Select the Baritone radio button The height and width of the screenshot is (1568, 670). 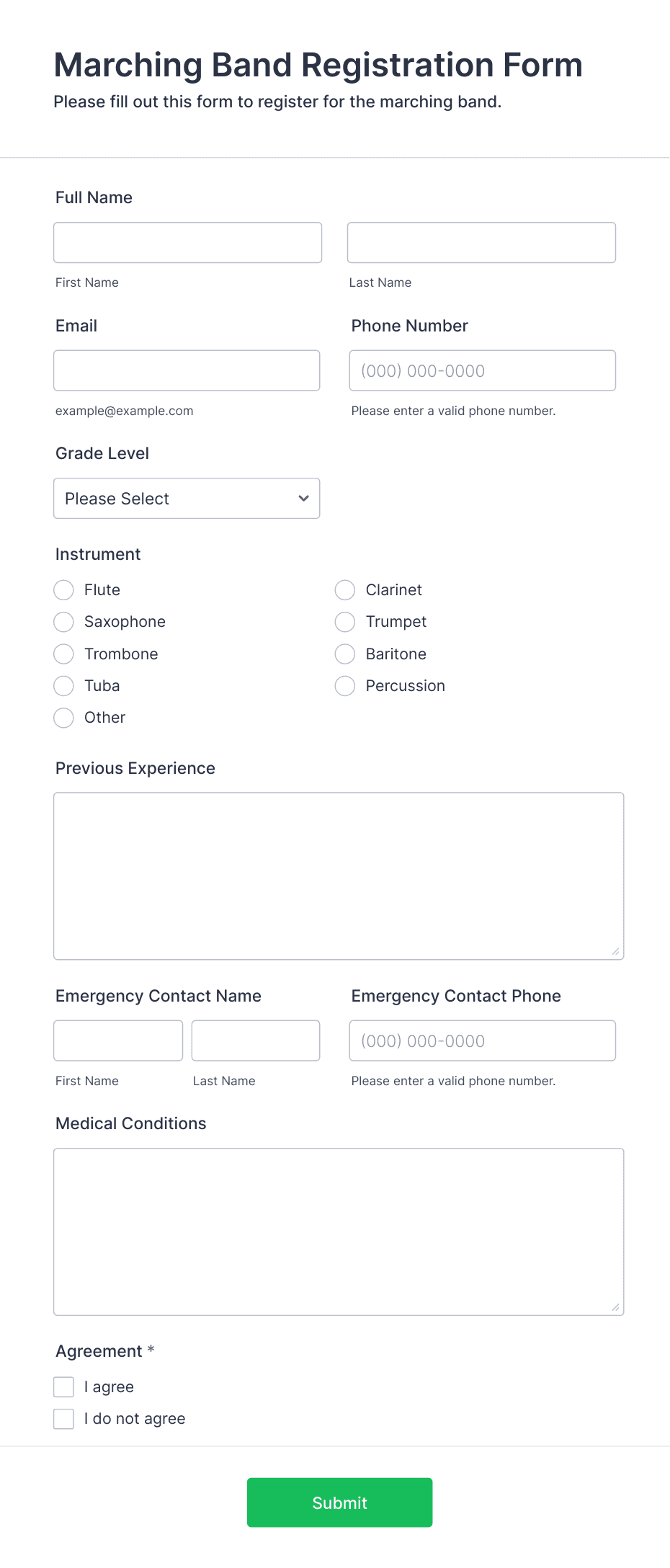(344, 654)
